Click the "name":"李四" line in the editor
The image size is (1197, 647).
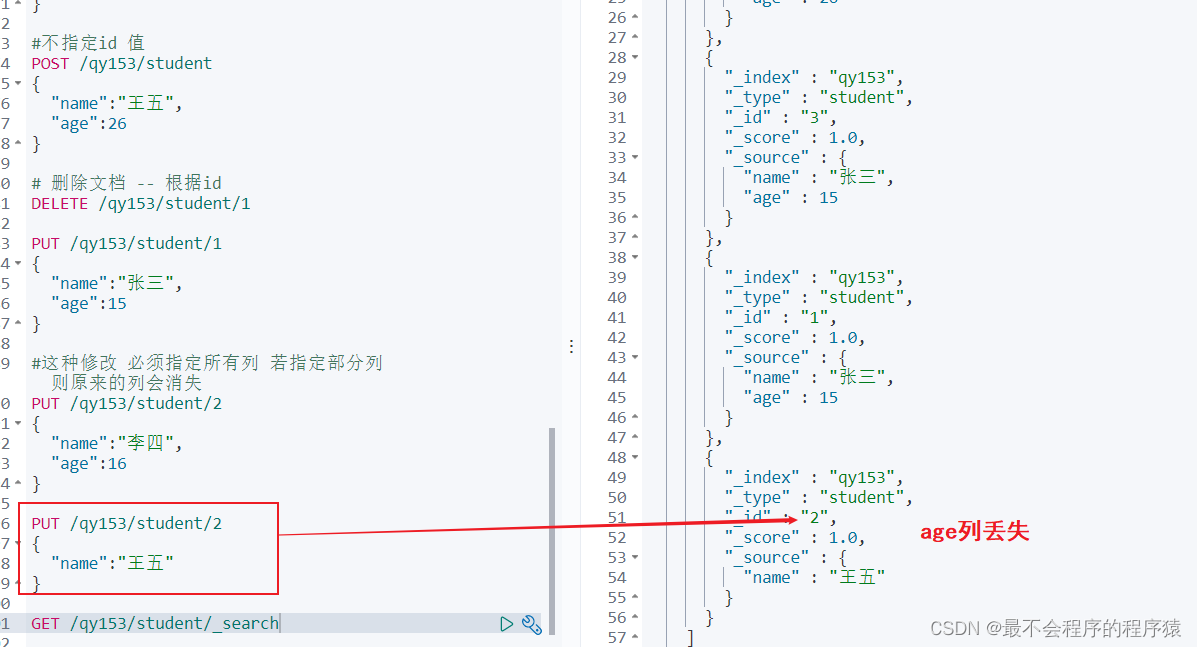(117, 443)
